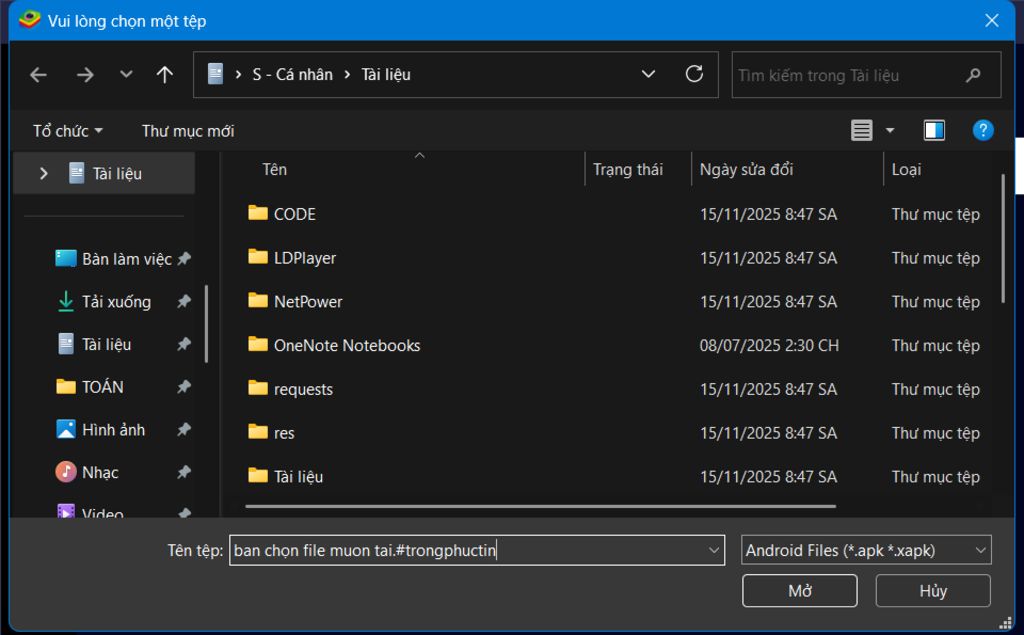Create a folder with 'Thư mục mới'
This screenshot has height=635, width=1024.
(x=188, y=131)
